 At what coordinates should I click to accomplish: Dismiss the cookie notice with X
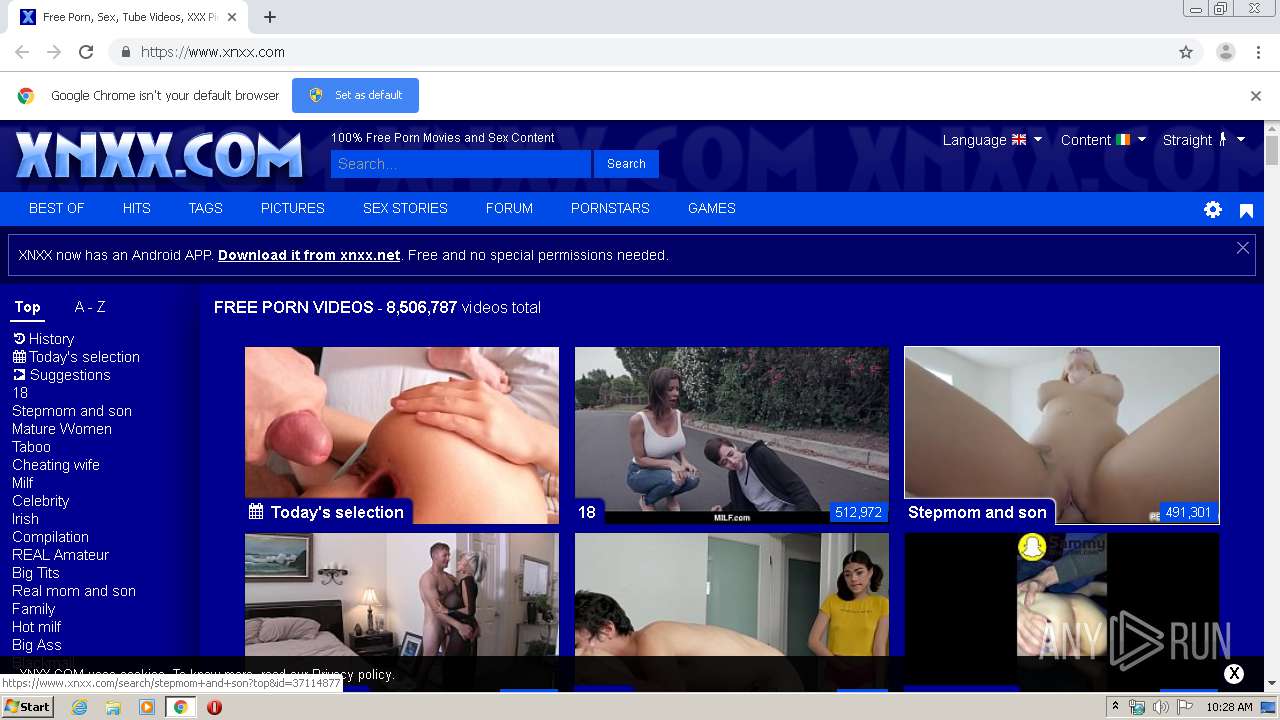click(x=1234, y=674)
